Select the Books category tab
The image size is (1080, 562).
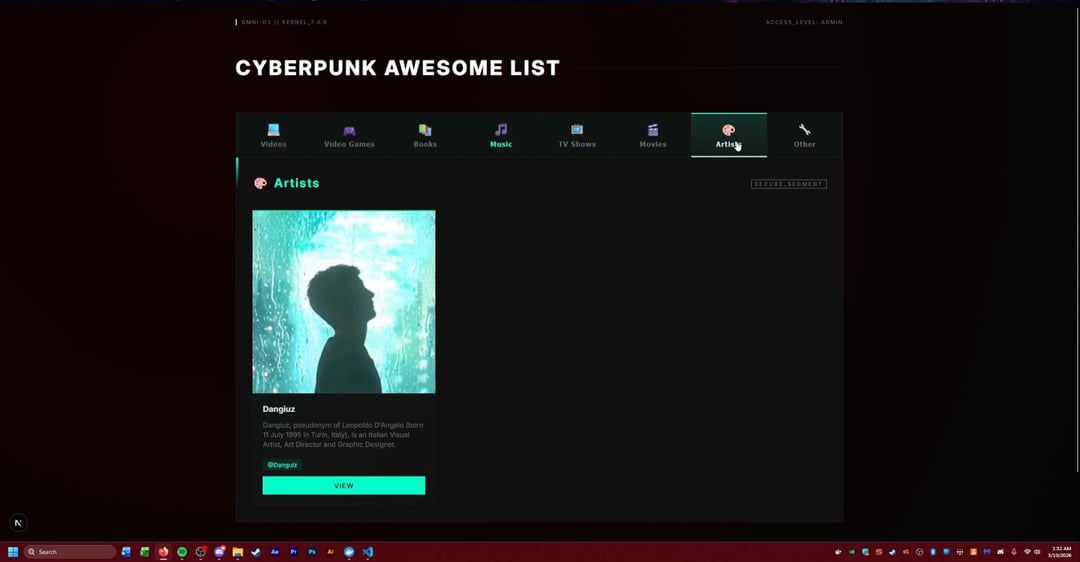point(425,136)
